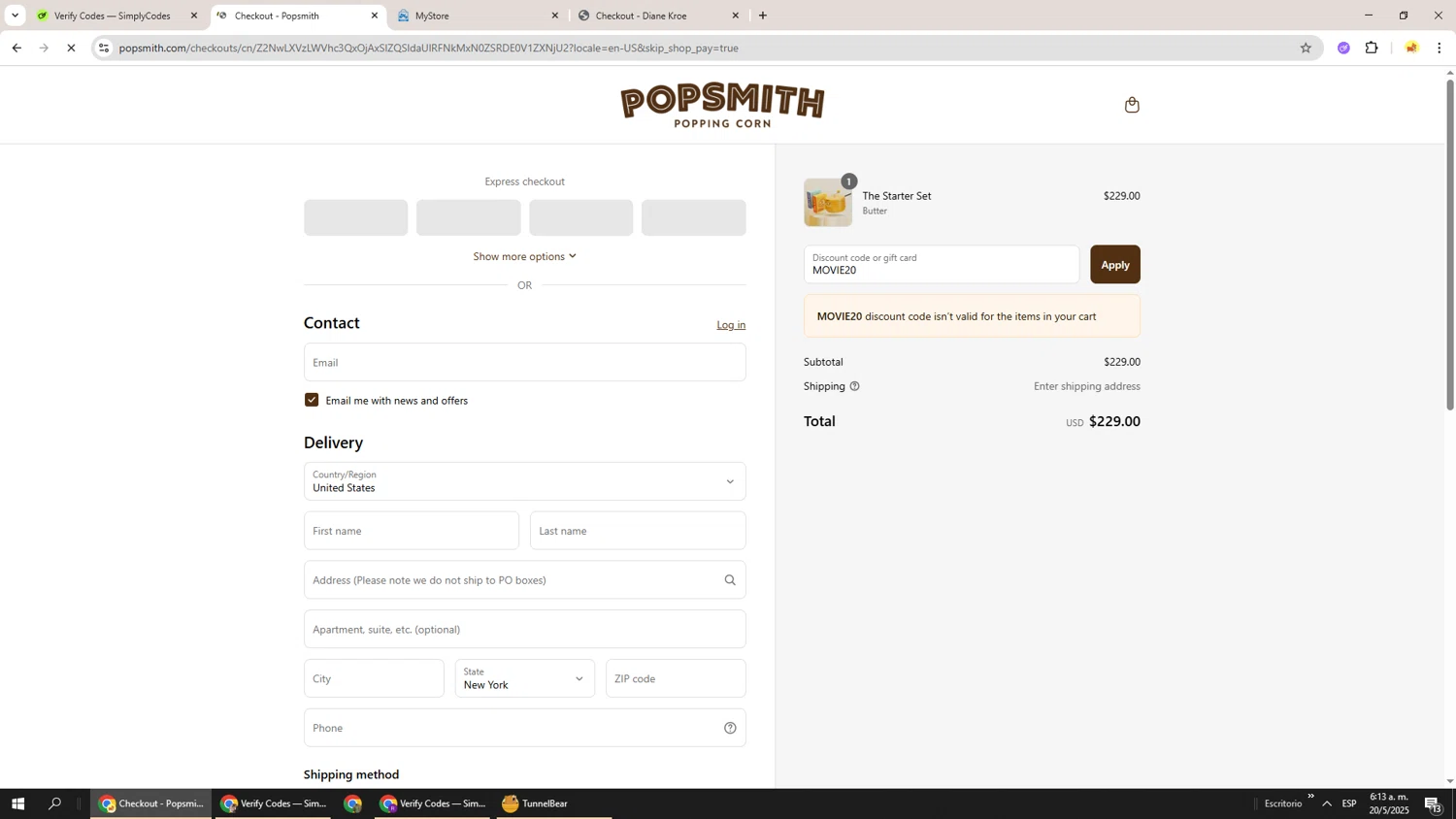Switch to the Verify Codes — SimplyCodes tab
This screenshot has width=1456, height=819.
tap(113, 16)
